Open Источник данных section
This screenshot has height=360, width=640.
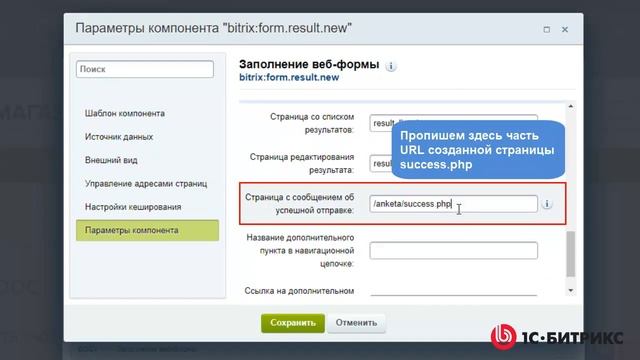[x=119, y=137]
